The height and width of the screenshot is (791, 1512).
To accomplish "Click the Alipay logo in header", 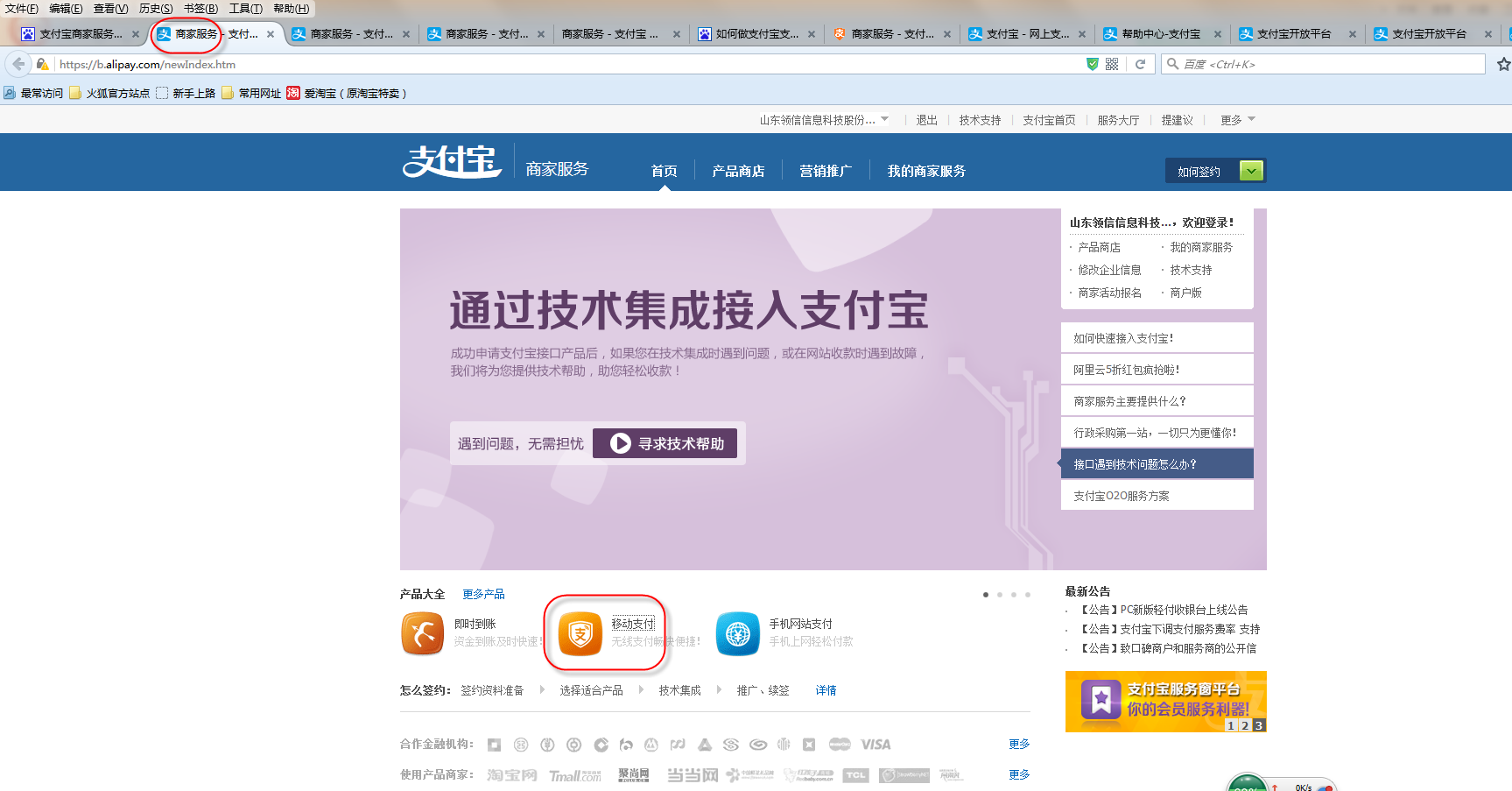I will tap(452, 162).
